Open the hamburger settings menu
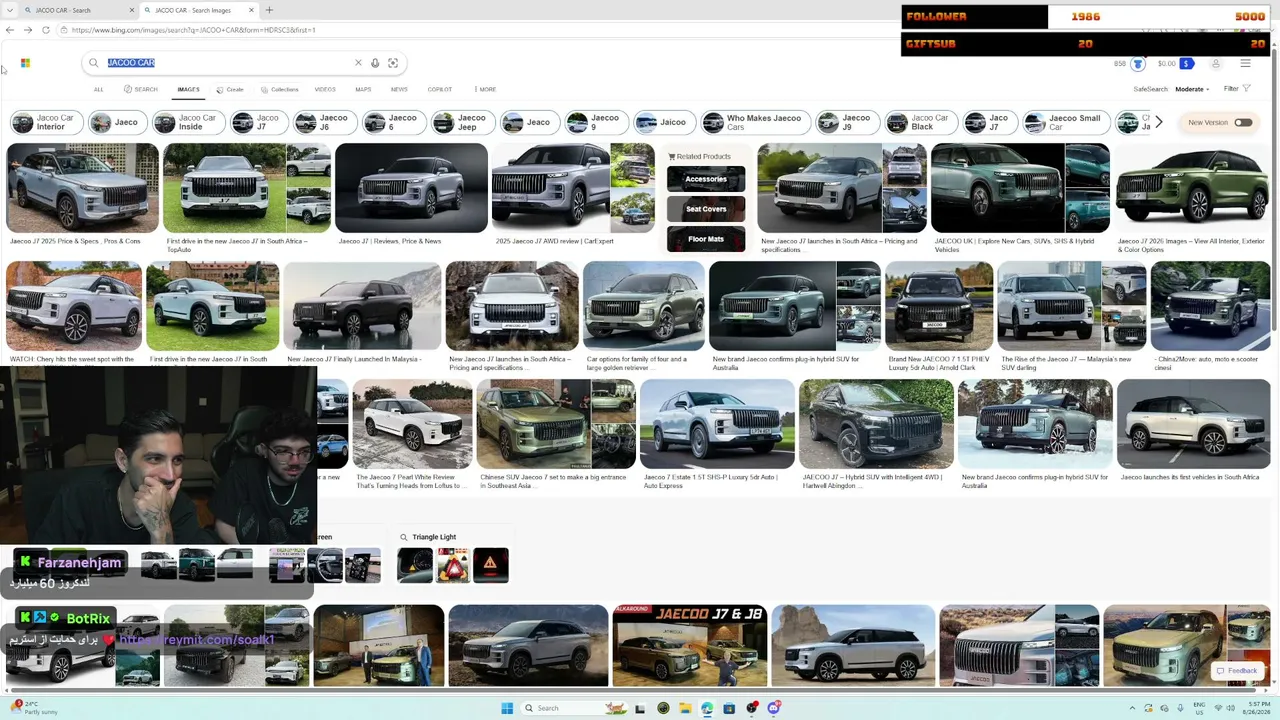The image size is (1280, 720). pos(1245,64)
